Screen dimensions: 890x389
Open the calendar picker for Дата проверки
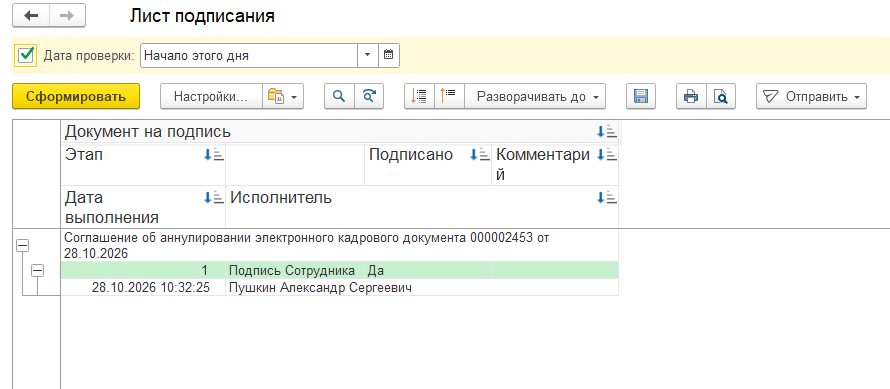pos(389,56)
